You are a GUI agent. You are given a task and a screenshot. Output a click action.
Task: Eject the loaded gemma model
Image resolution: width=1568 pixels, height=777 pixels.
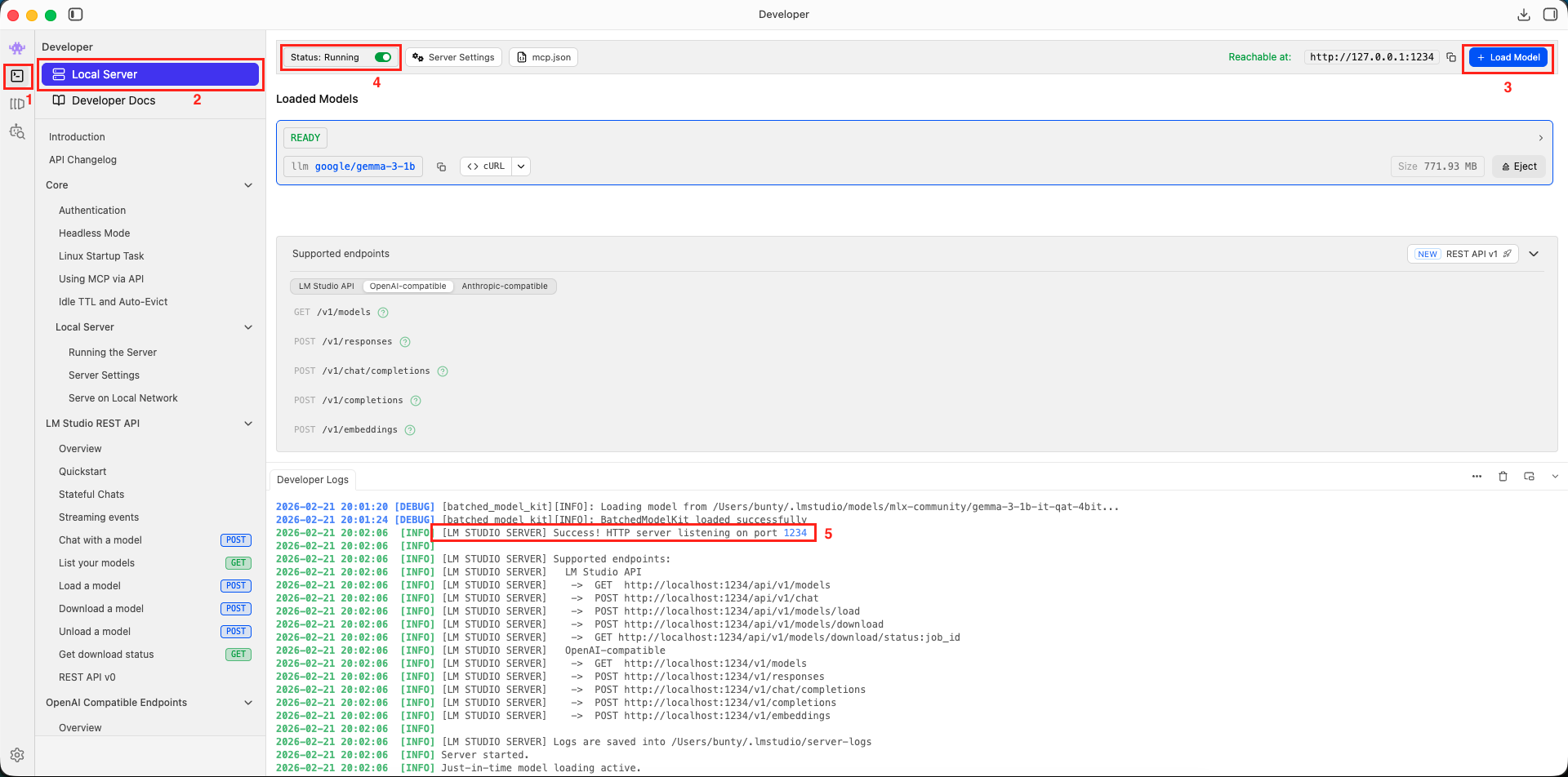(1518, 166)
